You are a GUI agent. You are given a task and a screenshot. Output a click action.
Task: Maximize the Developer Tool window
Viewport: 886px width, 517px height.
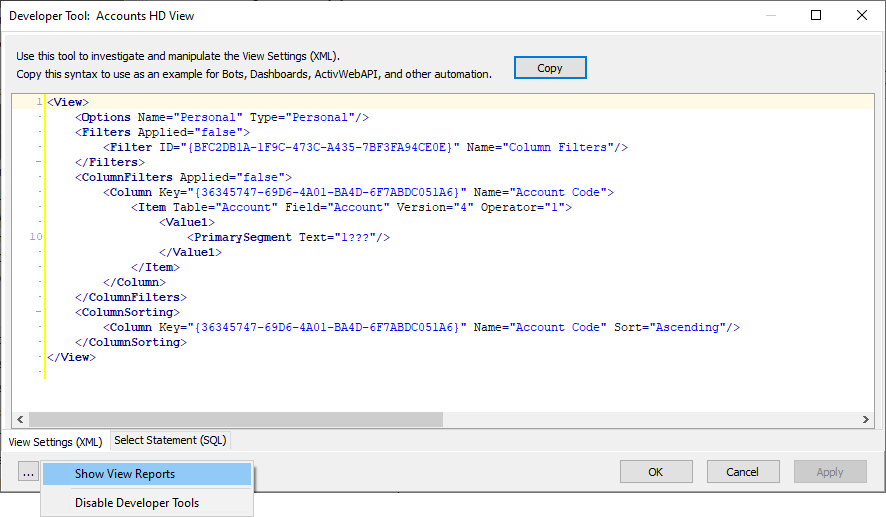pos(816,15)
